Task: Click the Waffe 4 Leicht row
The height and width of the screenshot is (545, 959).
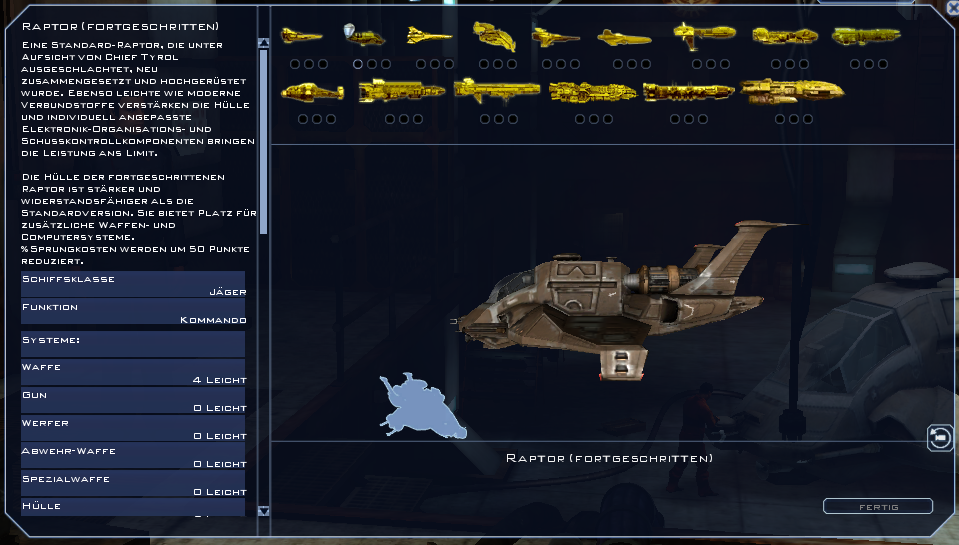Action: point(133,373)
